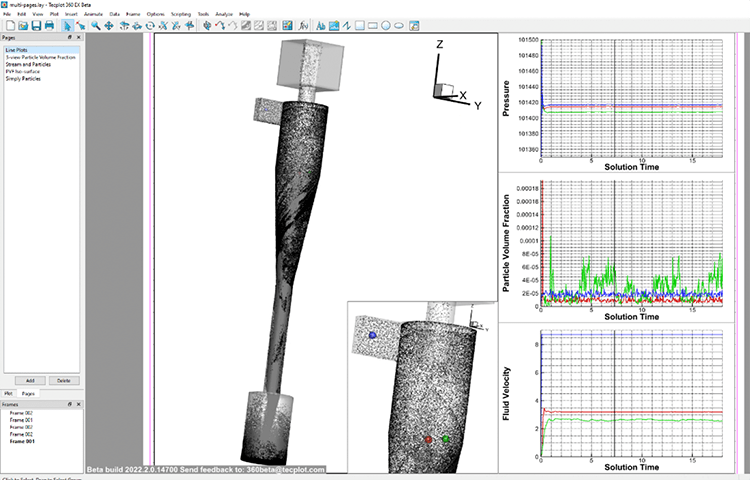Activate the magnifier Zoom tool
Viewport: 750px width, 480px height.
[96, 25]
